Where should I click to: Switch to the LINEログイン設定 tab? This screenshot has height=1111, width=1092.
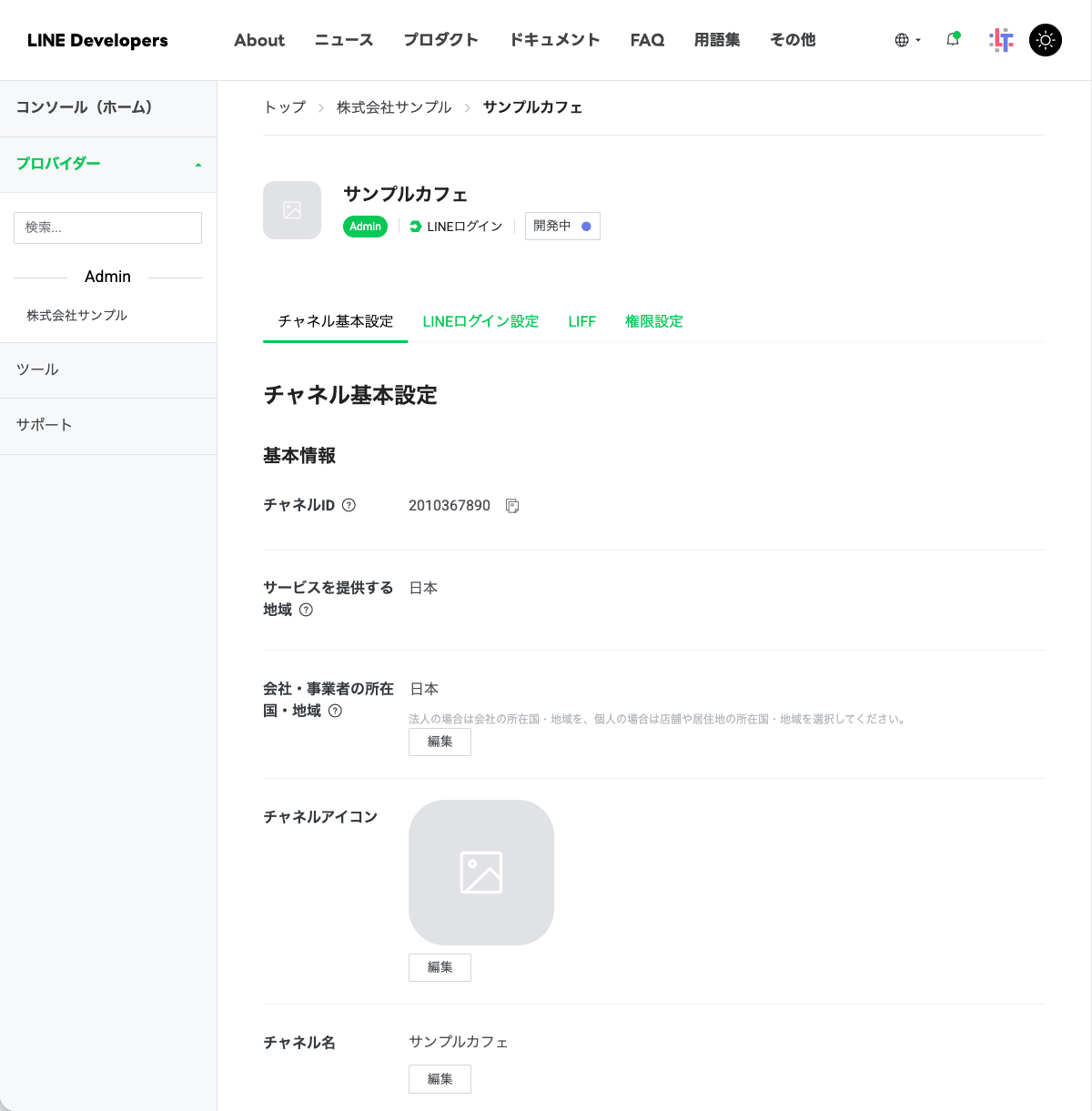[x=480, y=321]
